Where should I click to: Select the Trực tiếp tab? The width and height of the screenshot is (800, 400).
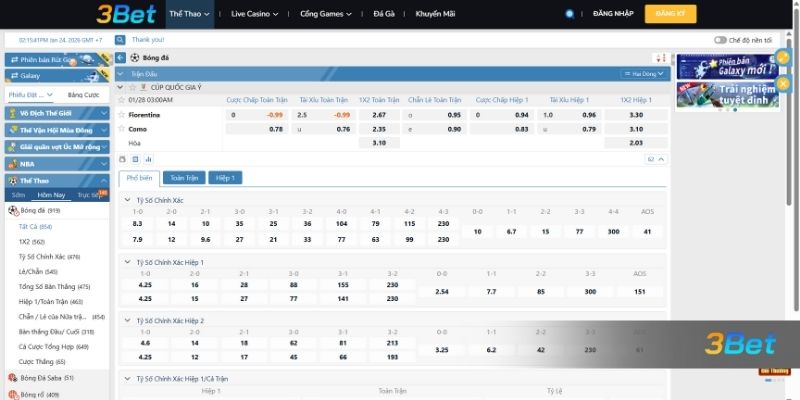coord(90,195)
